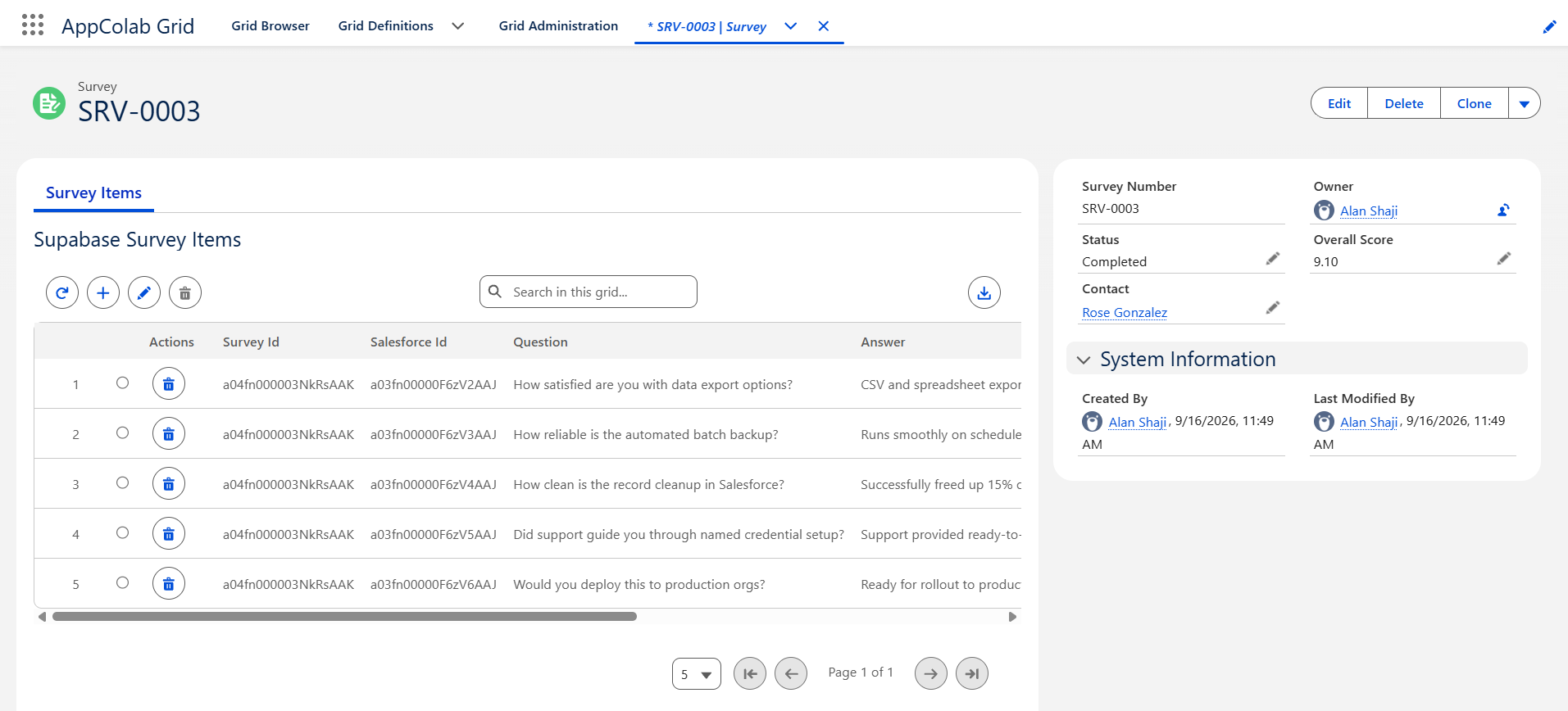Collapse the System Information section
Screen dimensions: 1568x711
[x=1084, y=360]
